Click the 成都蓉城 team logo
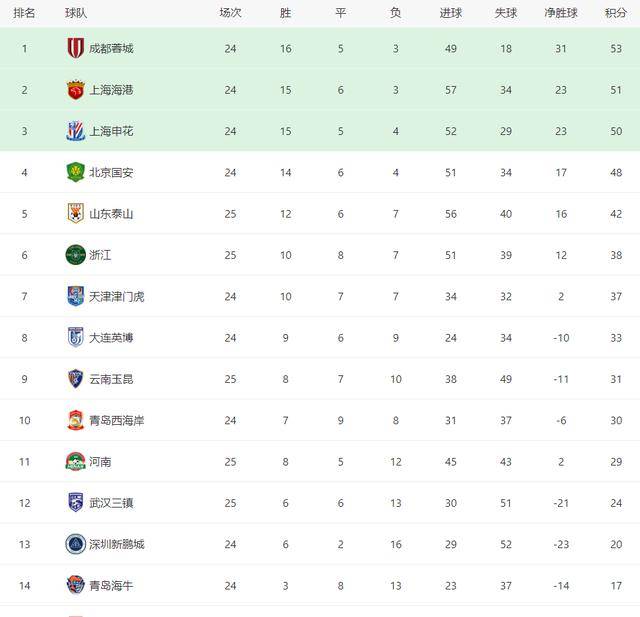The image size is (640, 617). tap(76, 48)
